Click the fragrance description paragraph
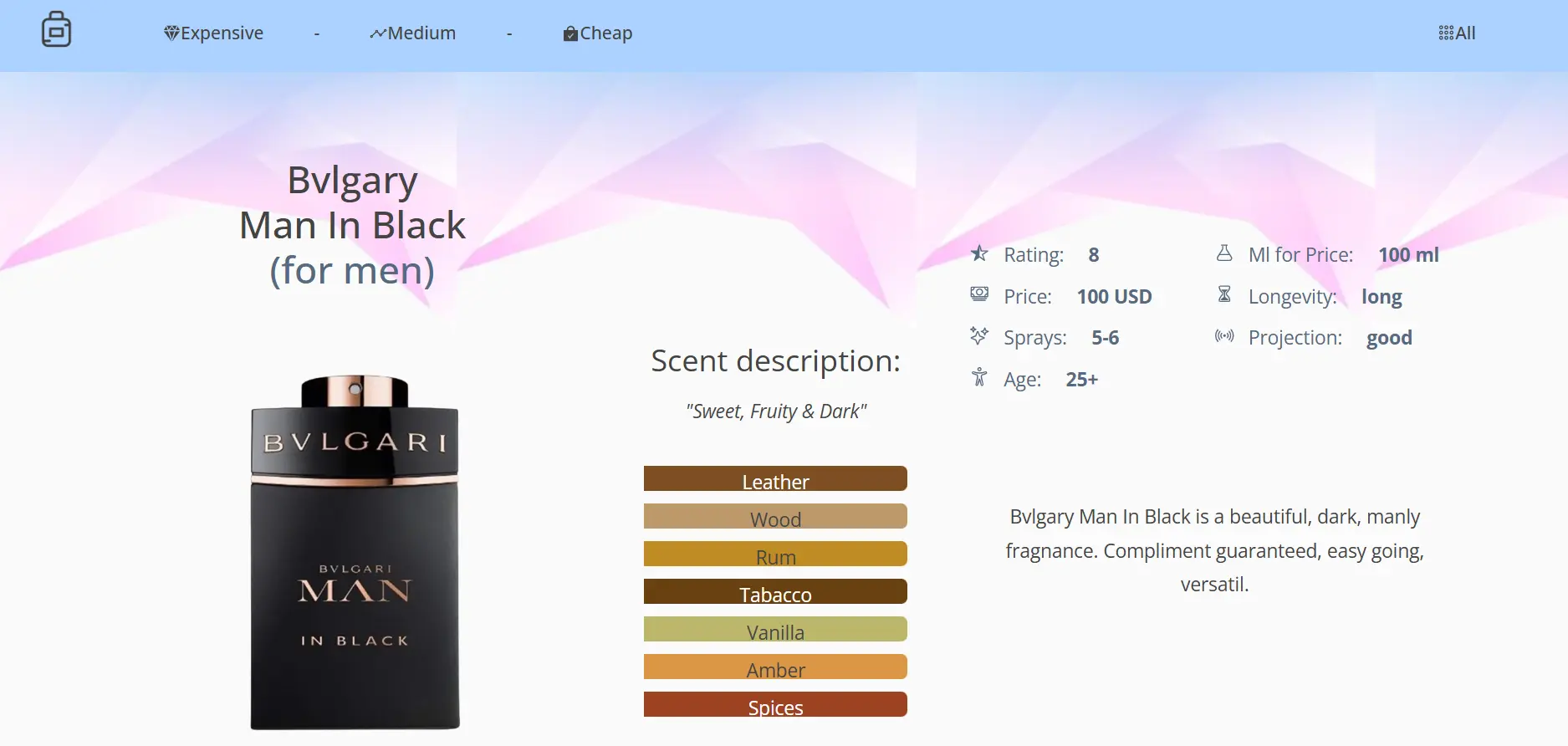Image resolution: width=1568 pixels, height=746 pixels. pyautogui.click(x=1215, y=550)
